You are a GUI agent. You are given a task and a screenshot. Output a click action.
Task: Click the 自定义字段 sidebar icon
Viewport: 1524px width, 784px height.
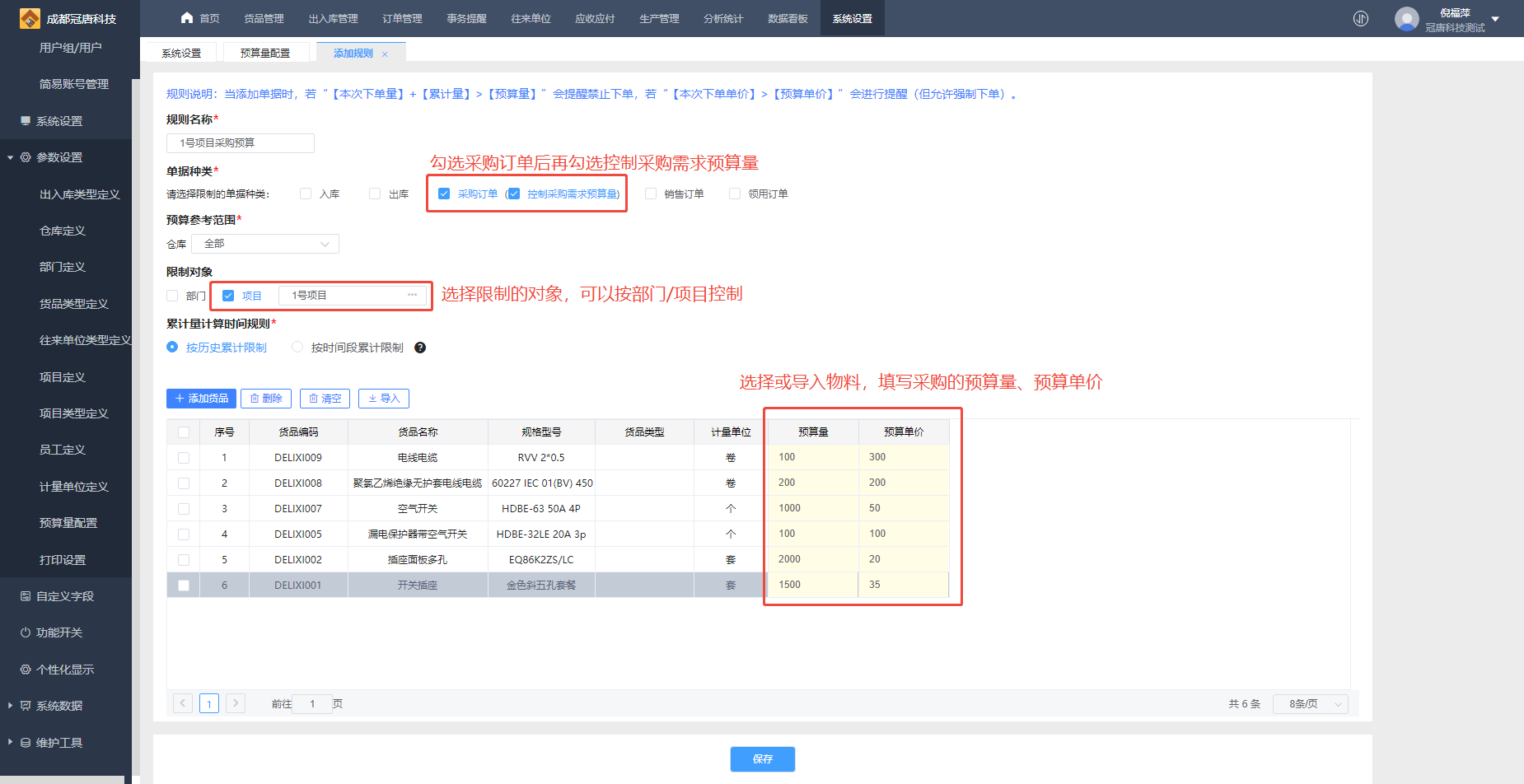pos(26,596)
